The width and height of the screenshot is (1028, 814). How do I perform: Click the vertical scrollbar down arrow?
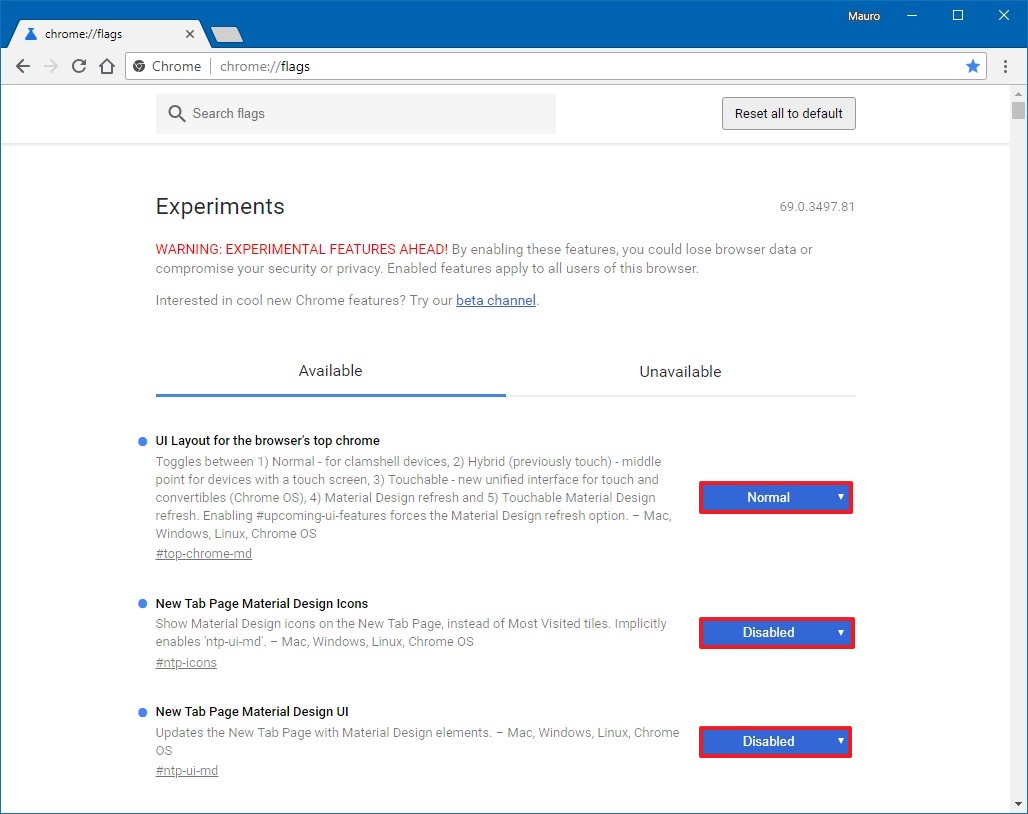pyautogui.click(x=1019, y=805)
